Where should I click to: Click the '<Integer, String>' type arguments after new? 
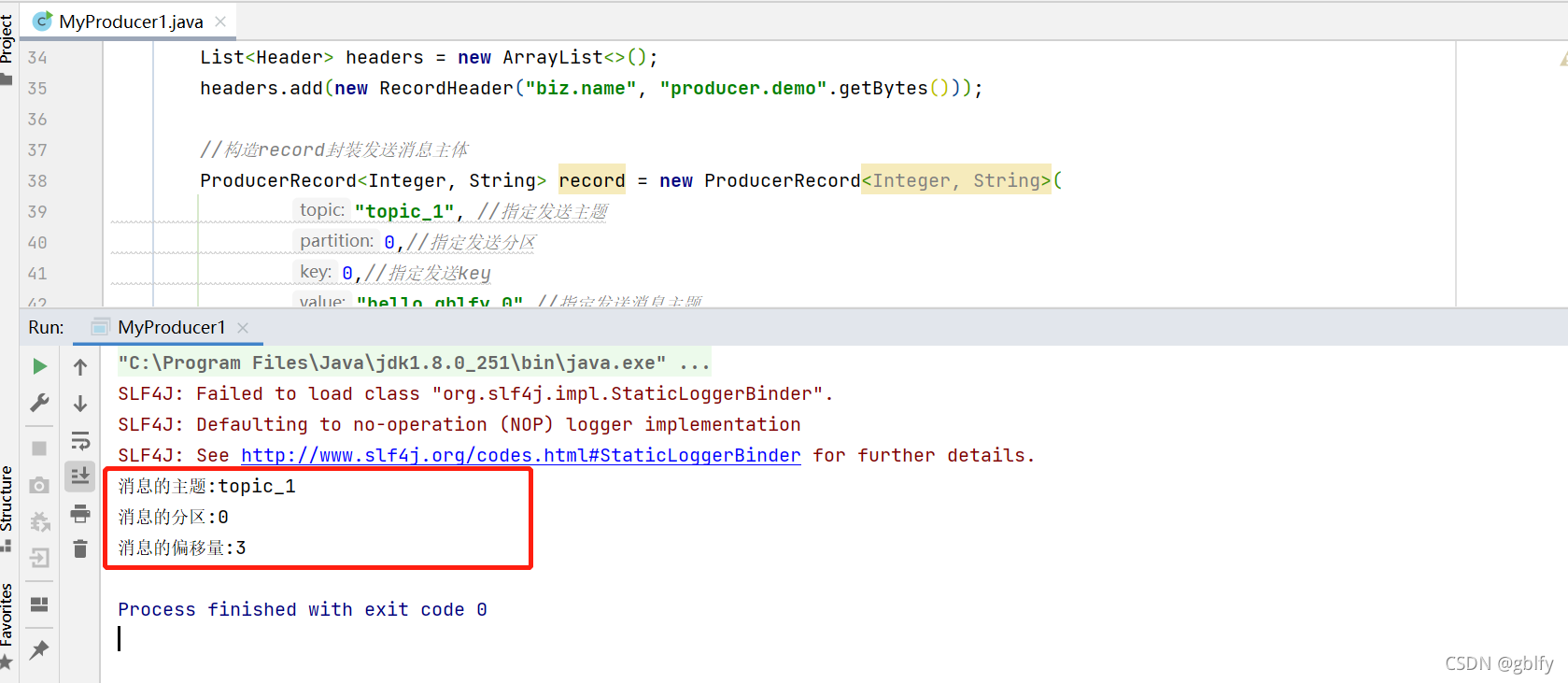(x=956, y=180)
